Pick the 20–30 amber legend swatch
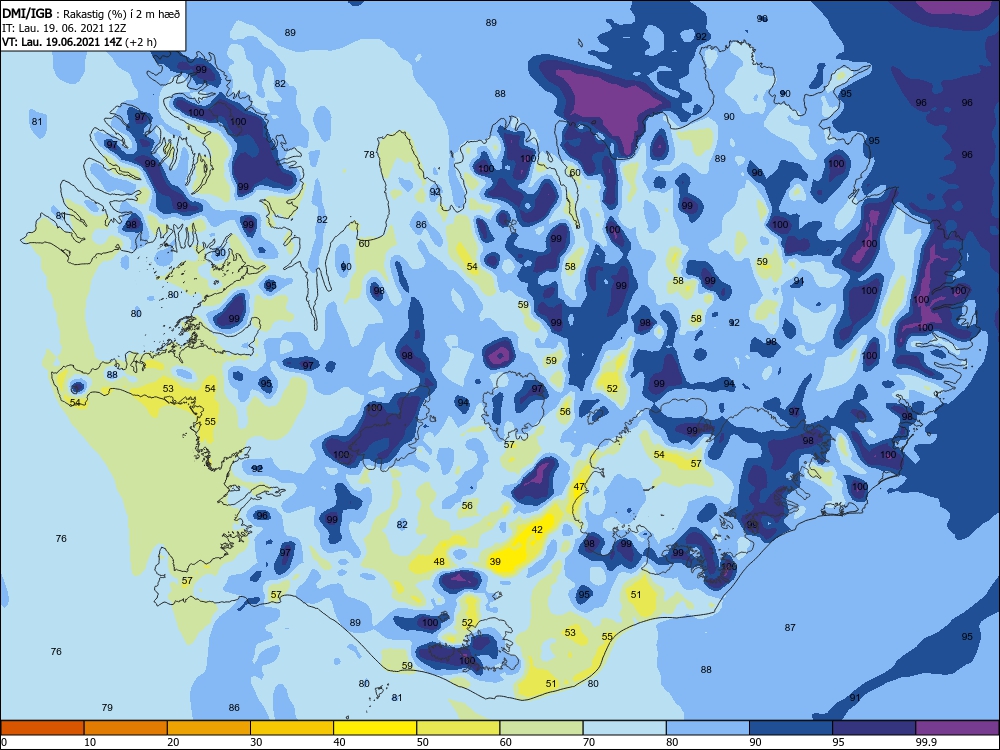Viewport: 1000px width, 750px height. 209,728
